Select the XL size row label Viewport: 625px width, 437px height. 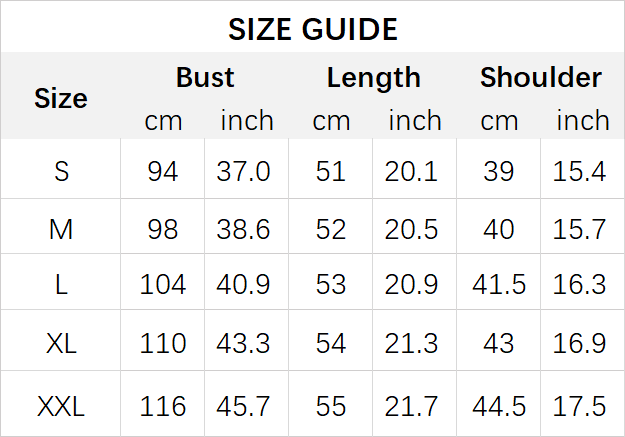coord(61,343)
